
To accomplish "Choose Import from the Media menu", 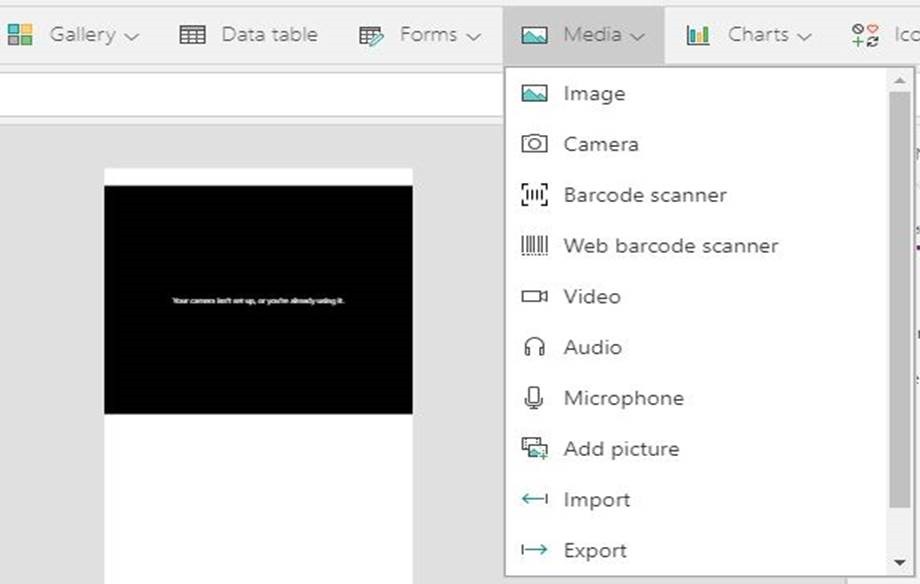I will [596, 500].
